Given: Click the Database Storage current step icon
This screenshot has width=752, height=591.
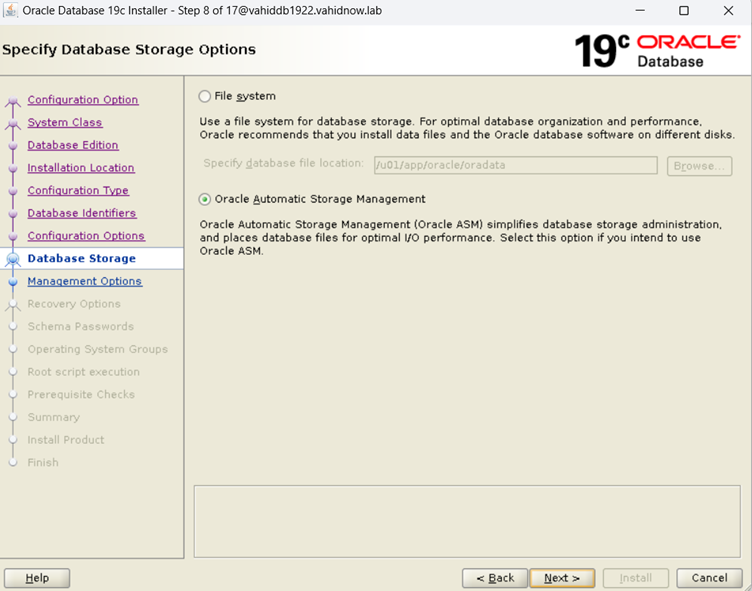Looking at the screenshot, I should 13,259.
